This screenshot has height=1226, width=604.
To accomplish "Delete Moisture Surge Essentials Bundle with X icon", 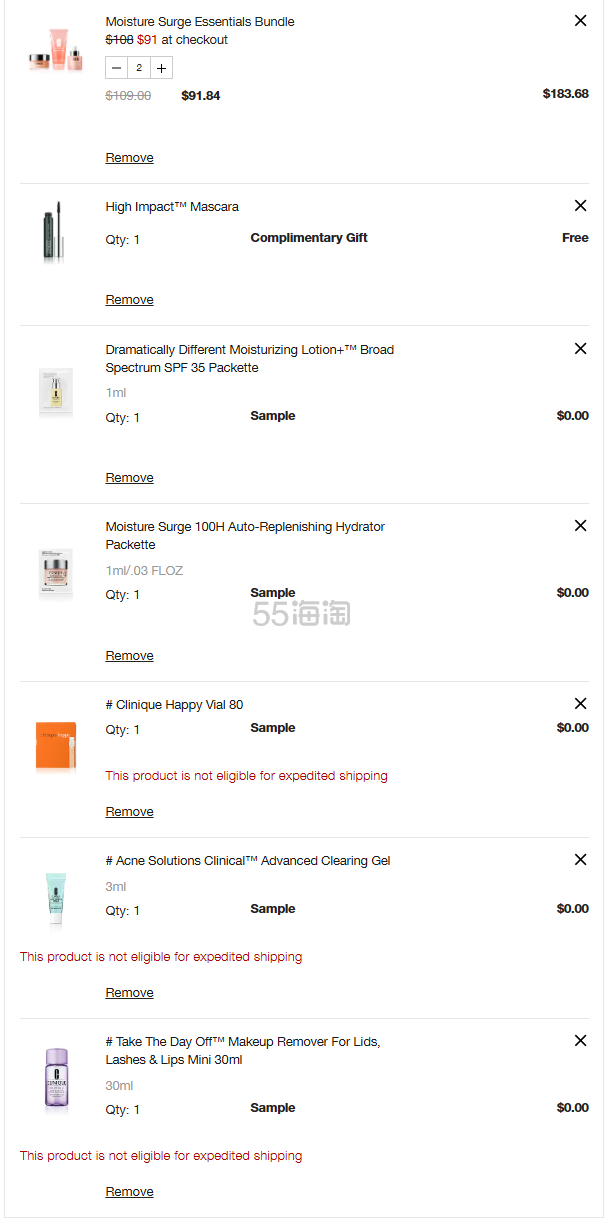I will point(580,21).
